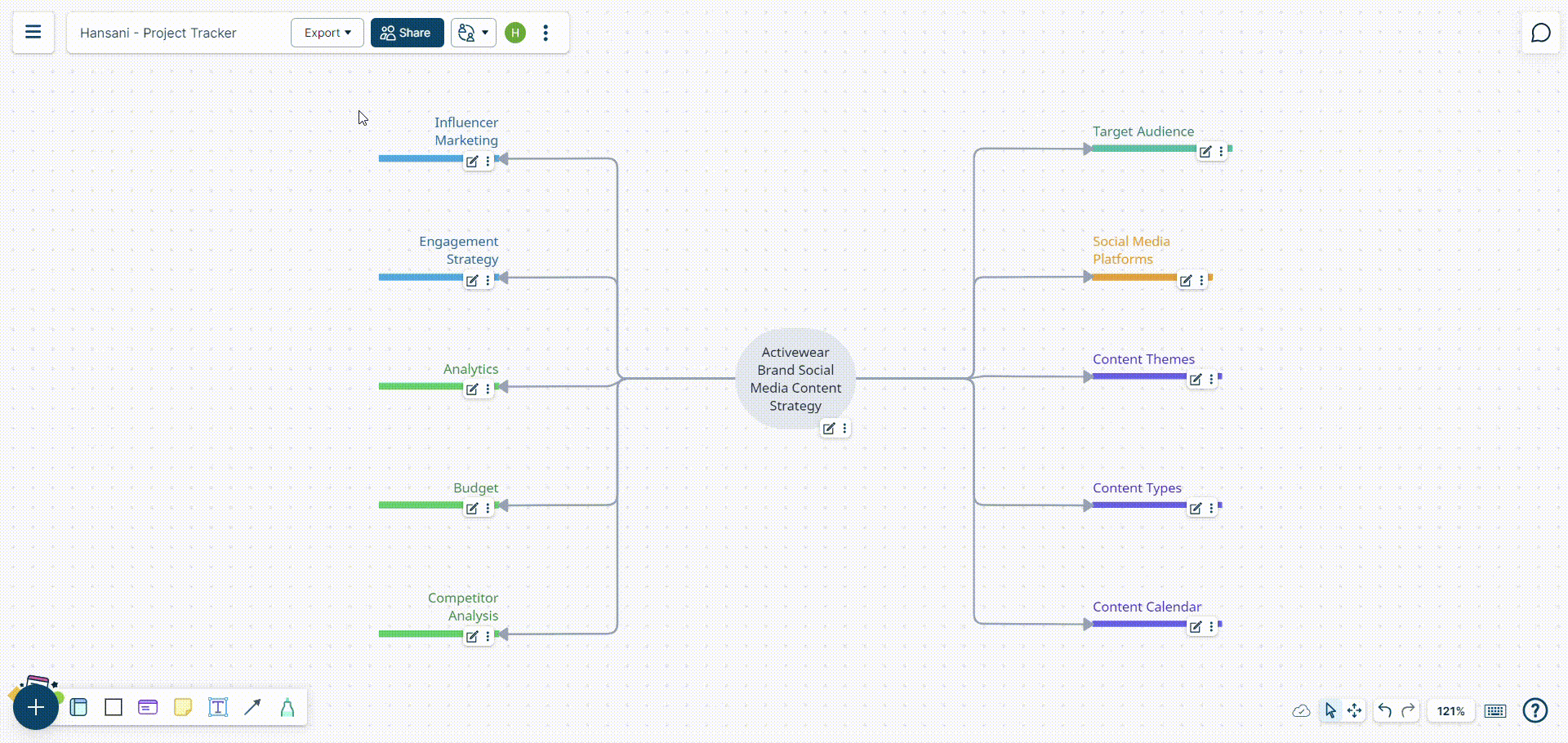
Task: Click the undo arrow
Action: (x=1384, y=710)
